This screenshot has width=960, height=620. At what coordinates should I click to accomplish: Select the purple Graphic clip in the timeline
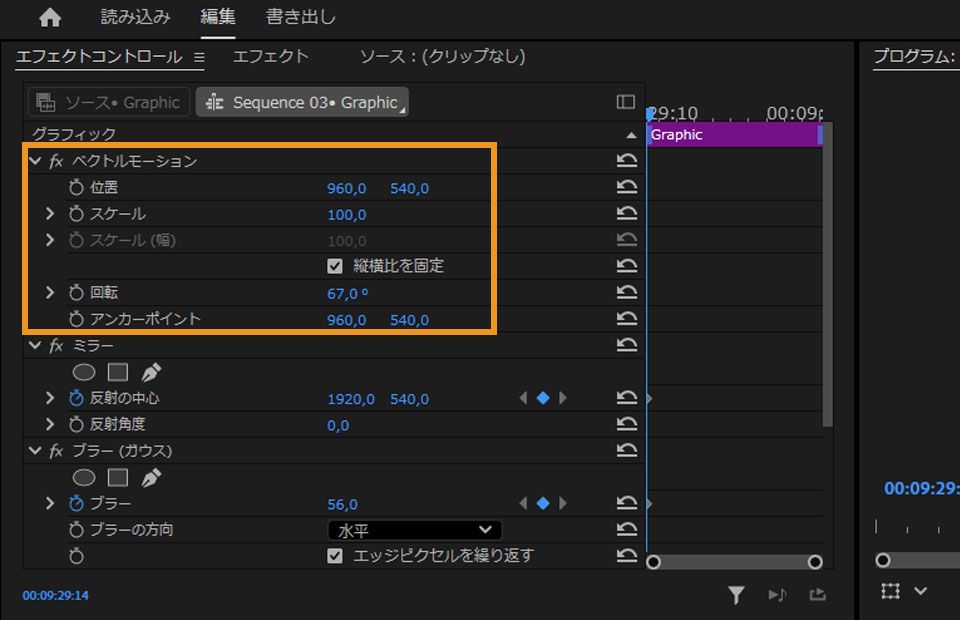click(x=730, y=135)
